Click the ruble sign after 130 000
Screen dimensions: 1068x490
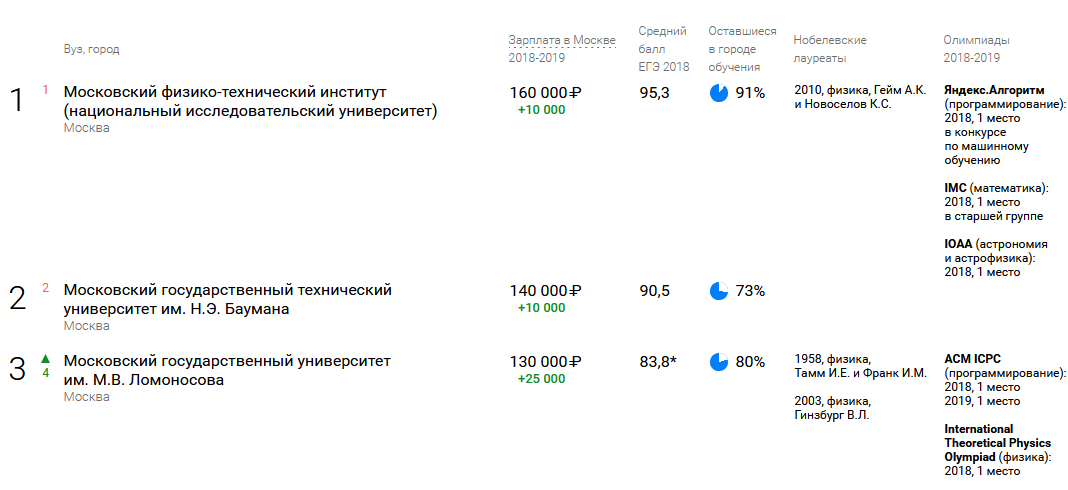click(575, 362)
